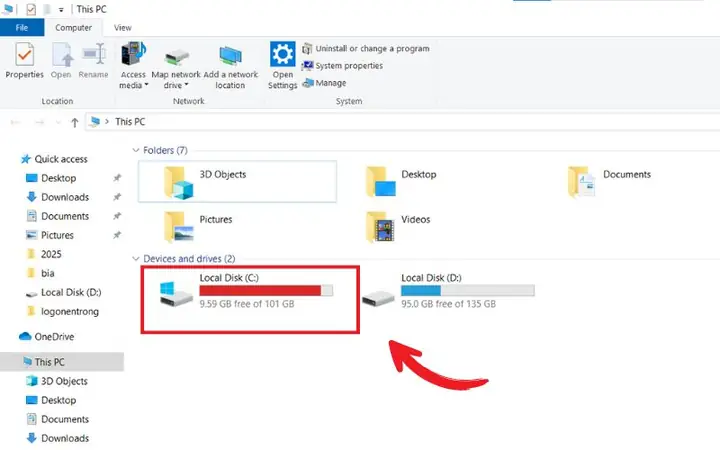Click 95.0 GB free of 135 GB text

(x=448, y=304)
